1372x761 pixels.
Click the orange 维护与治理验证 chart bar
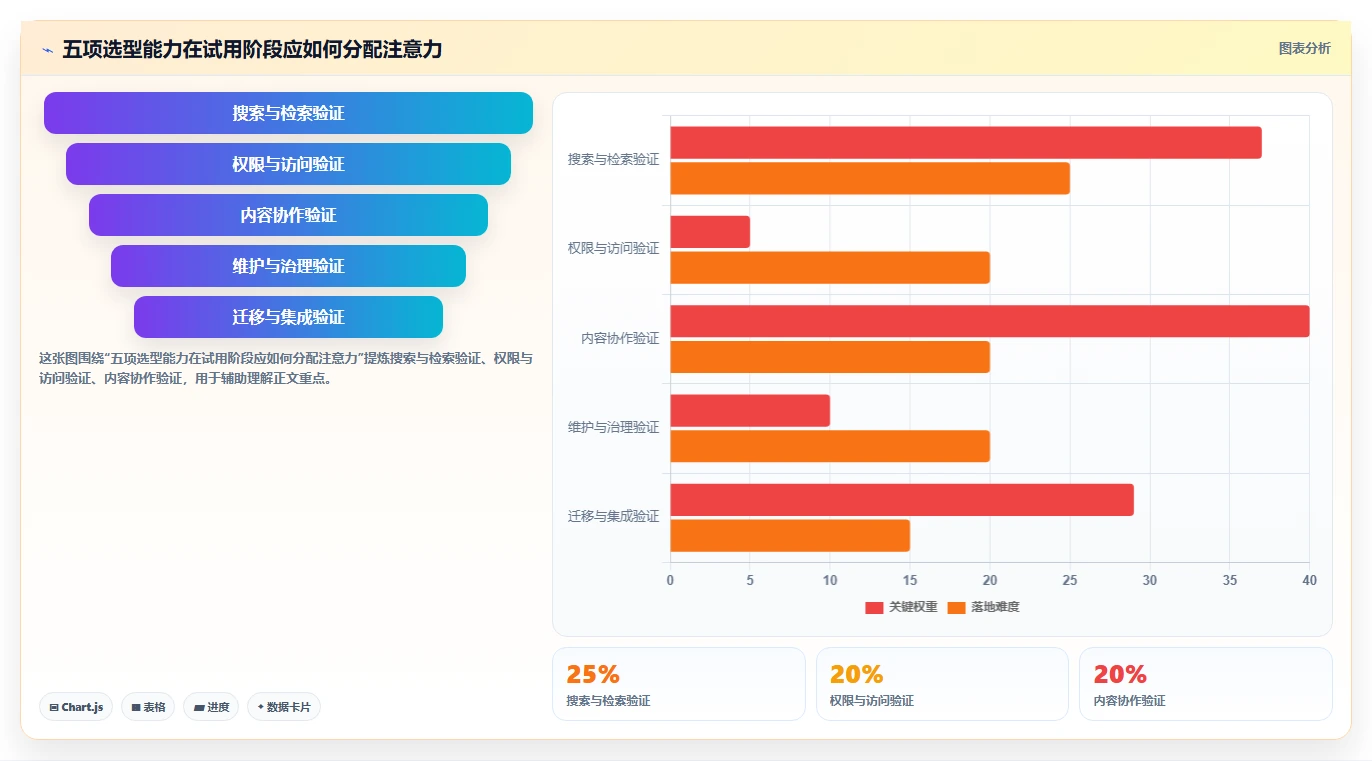(829, 446)
